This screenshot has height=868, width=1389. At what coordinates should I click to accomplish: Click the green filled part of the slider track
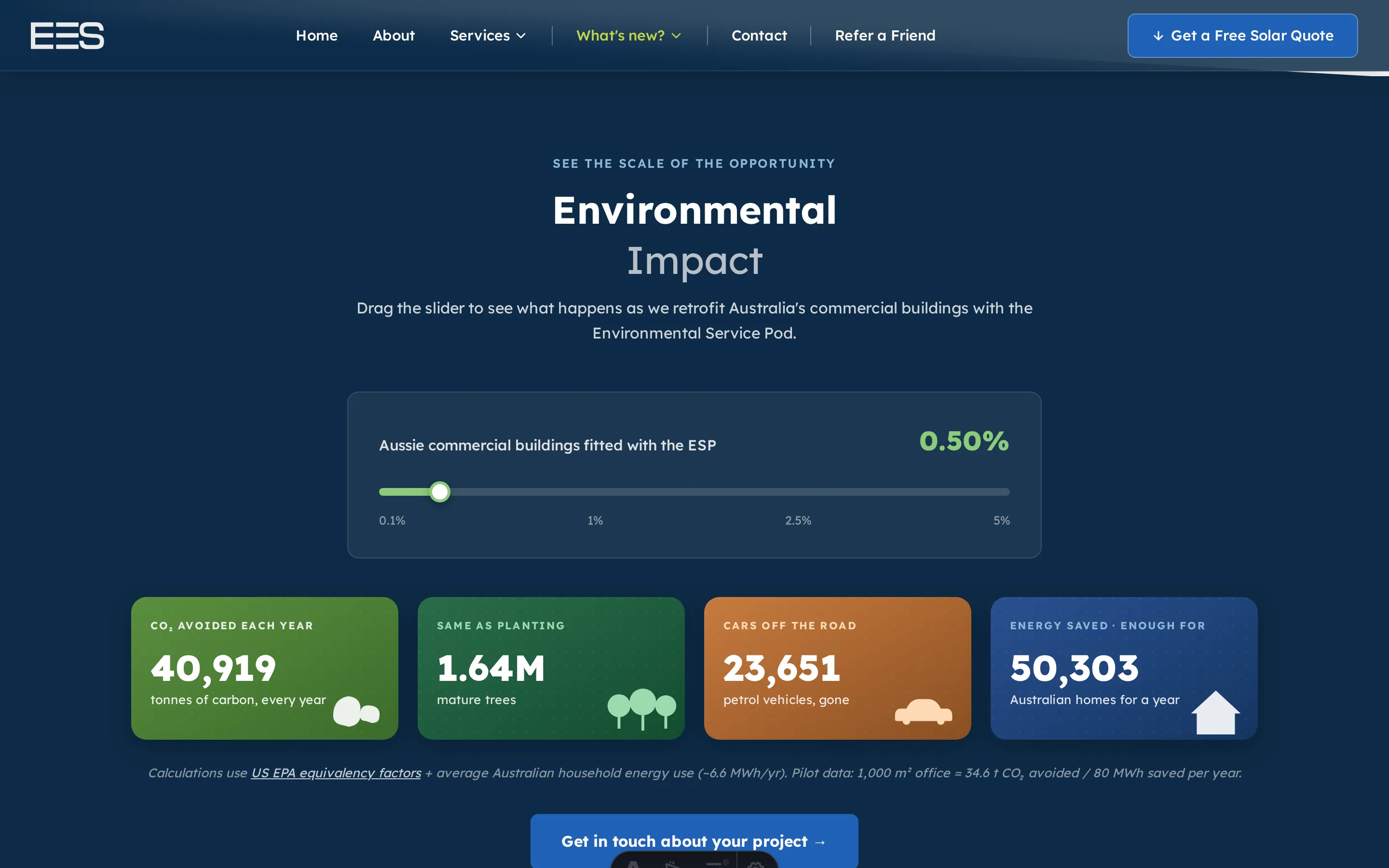coord(405,491)
